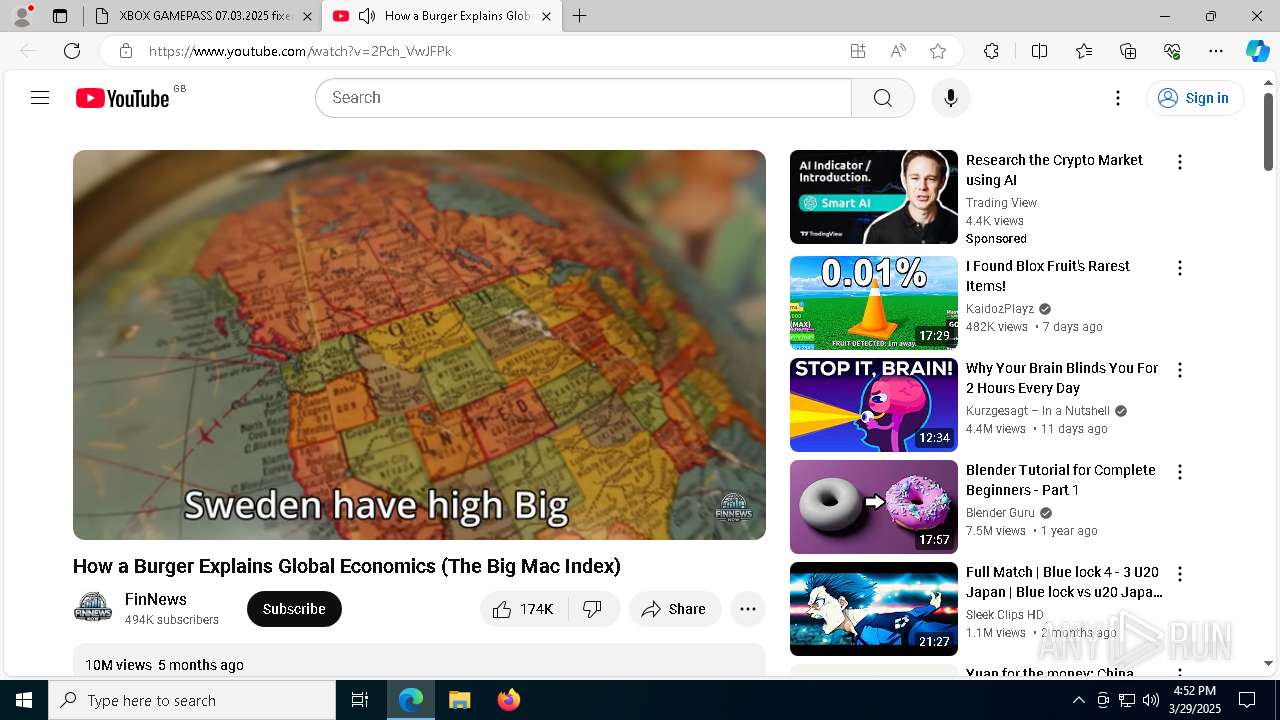Open the Windows Start menu
This screenshot has height=720, width=1280.
(24, 700)
